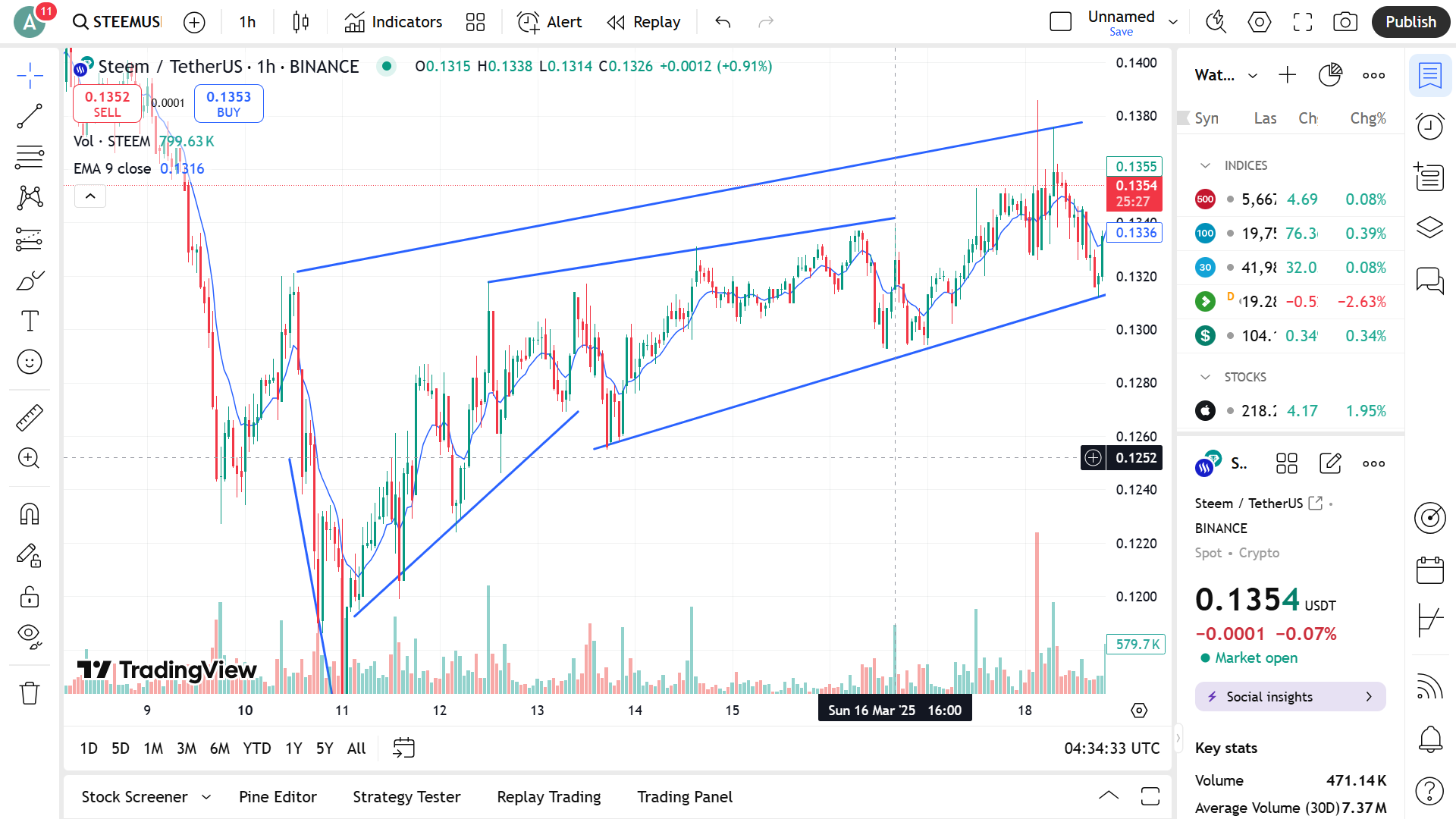
Task: Toggle lock all drawing tools
Action: click(x=30, y=597)
